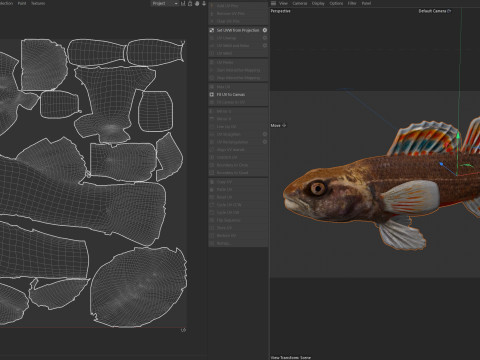The image size is (480, 360).
Task: Open UV Rectangularize options gear
Action: 265,142
